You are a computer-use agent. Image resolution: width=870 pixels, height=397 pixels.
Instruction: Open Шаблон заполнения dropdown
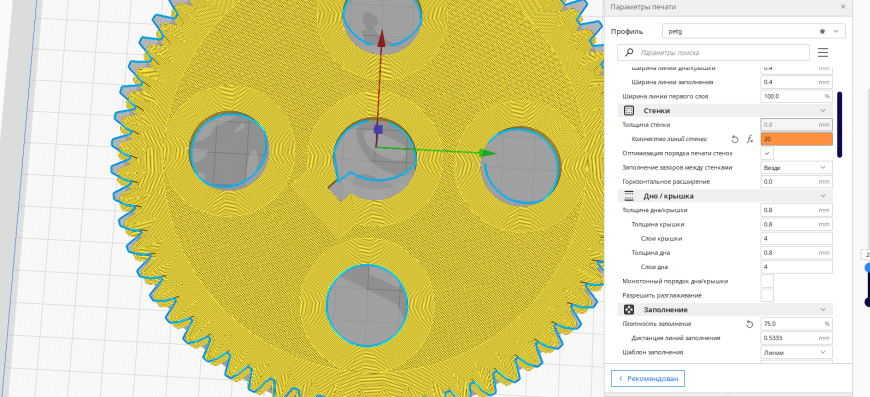(796, 352)
